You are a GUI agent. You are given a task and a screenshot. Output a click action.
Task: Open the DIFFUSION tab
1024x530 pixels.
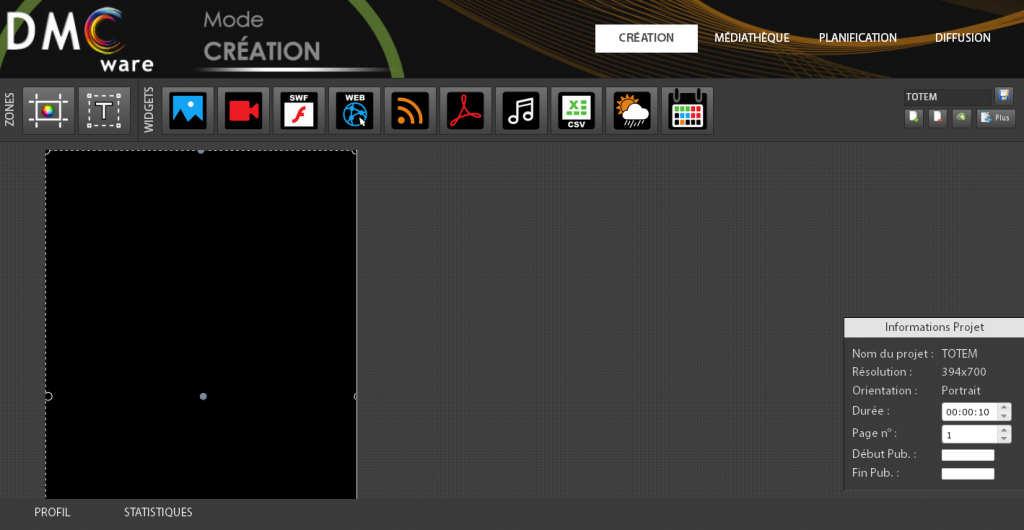click(x=963, y=38)
